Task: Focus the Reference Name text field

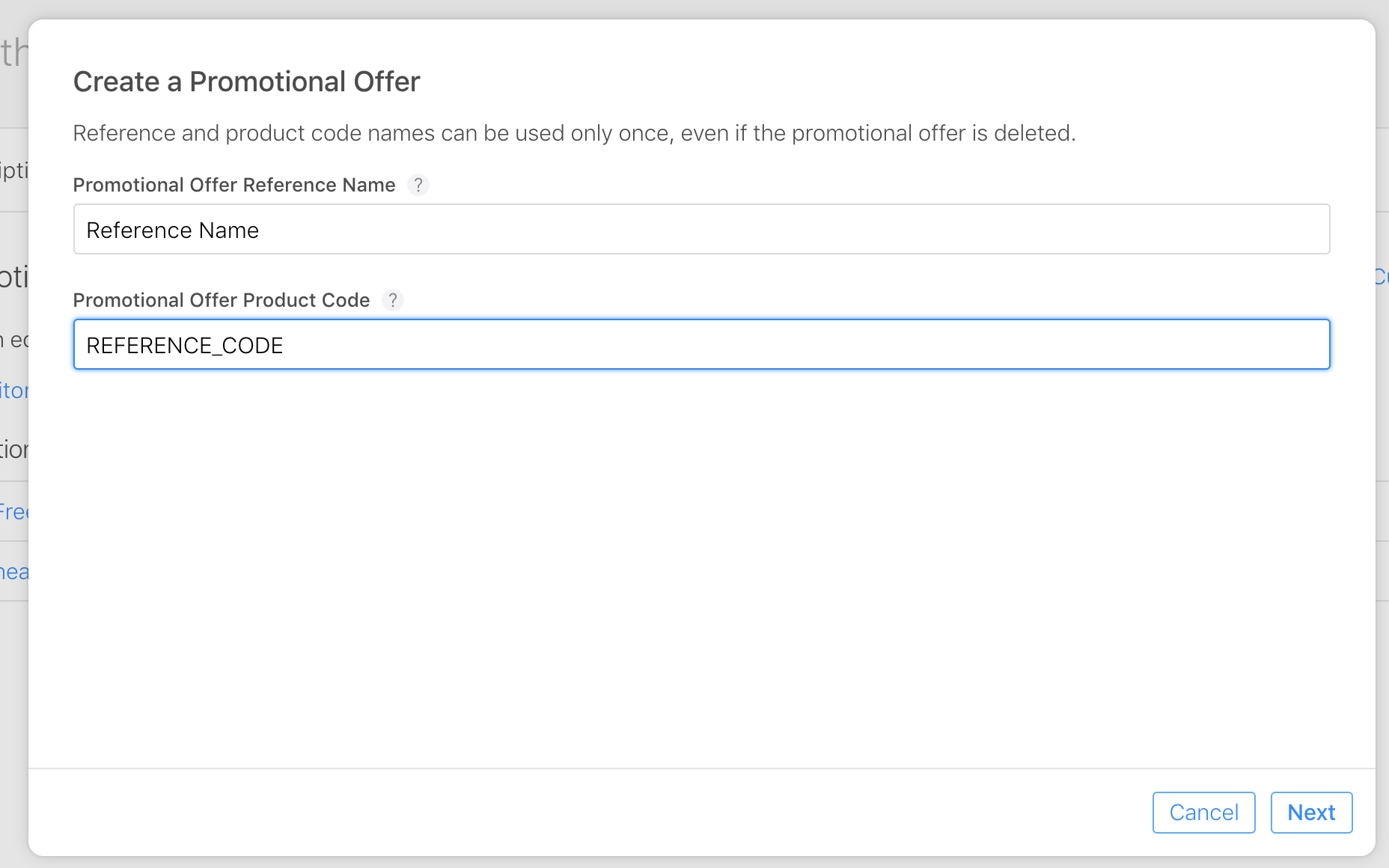Action: [700, 230]
